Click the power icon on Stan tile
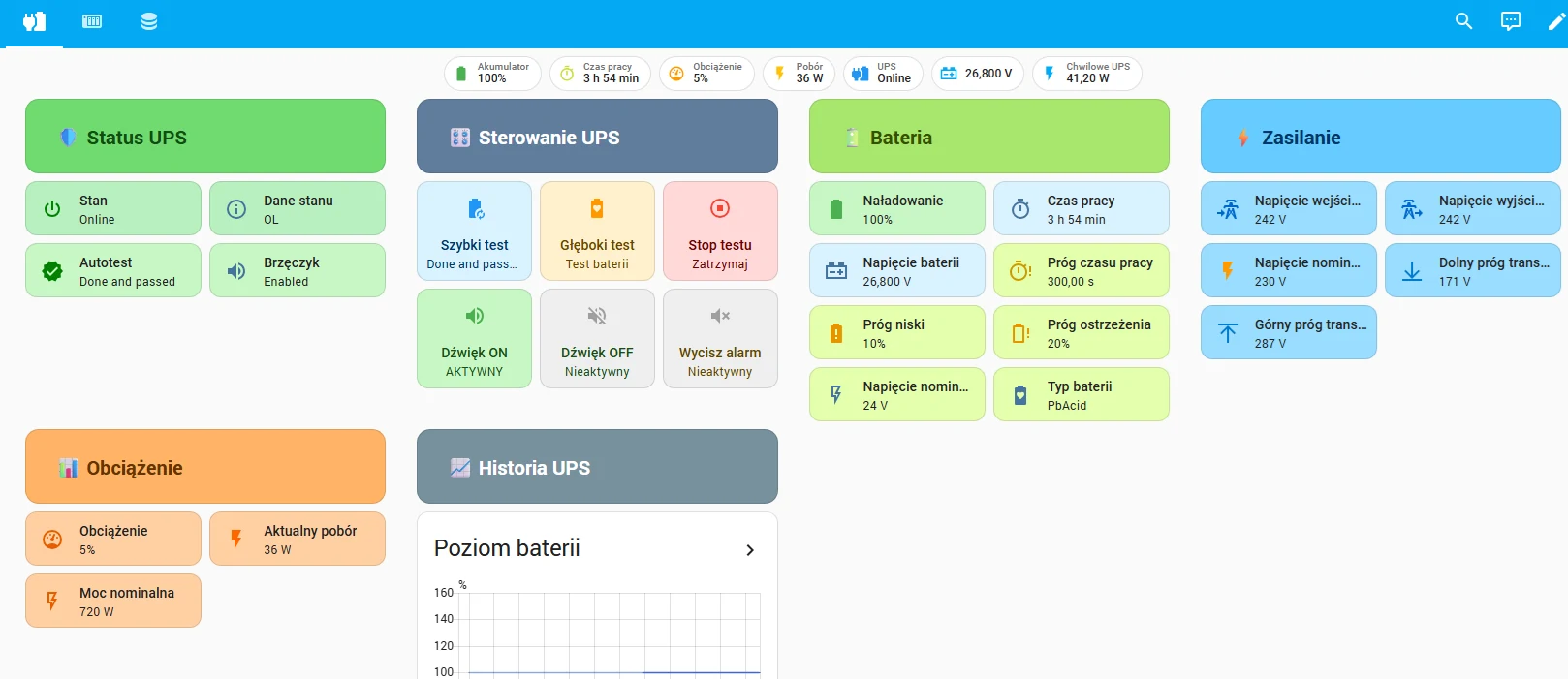This screenshot has height=679, width=1568. (x=52, y=208)
